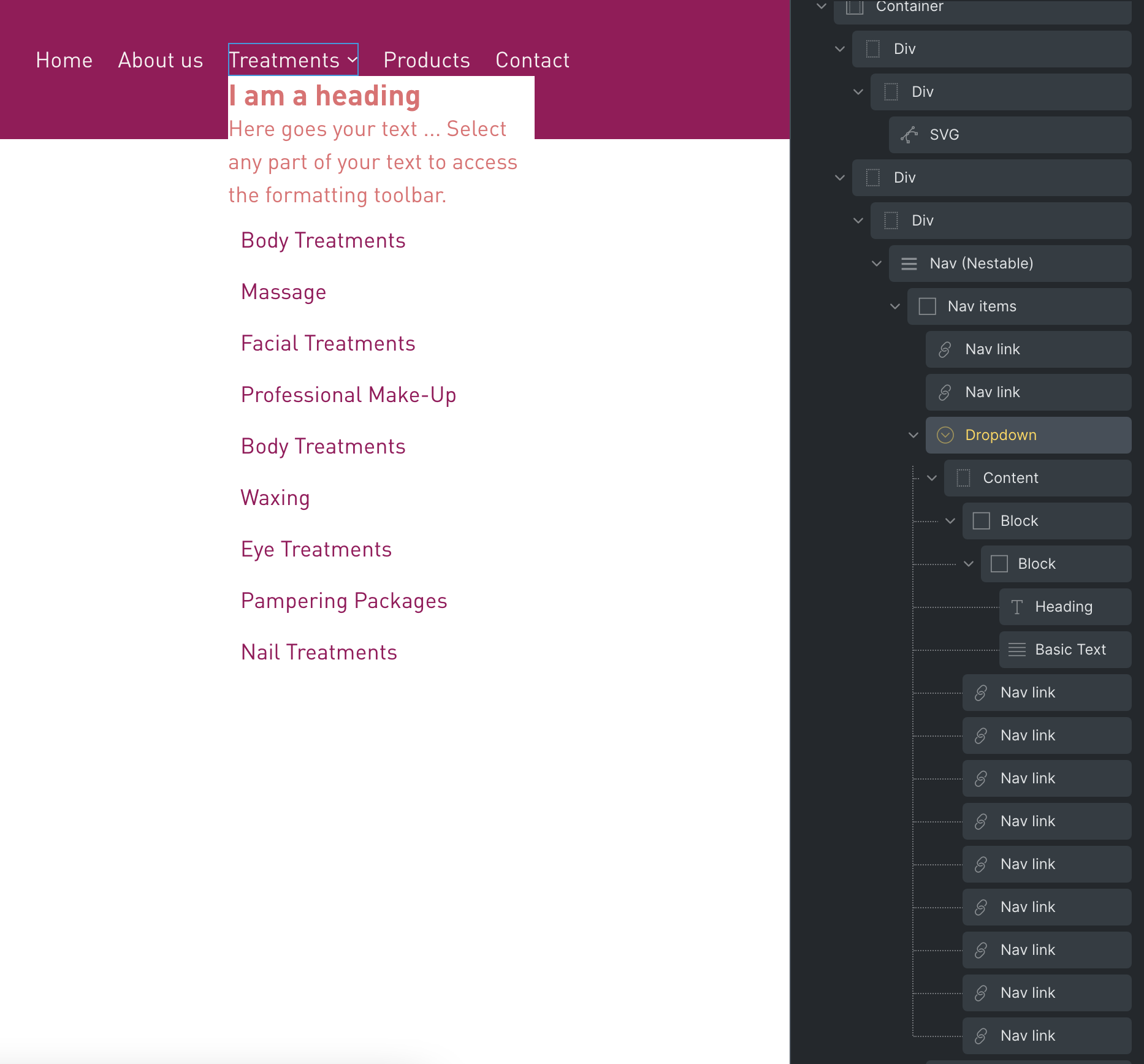Screen dimensions: 1144x1064
Task: Click About us in the navigation menu
Action: (x=161, y=60)
